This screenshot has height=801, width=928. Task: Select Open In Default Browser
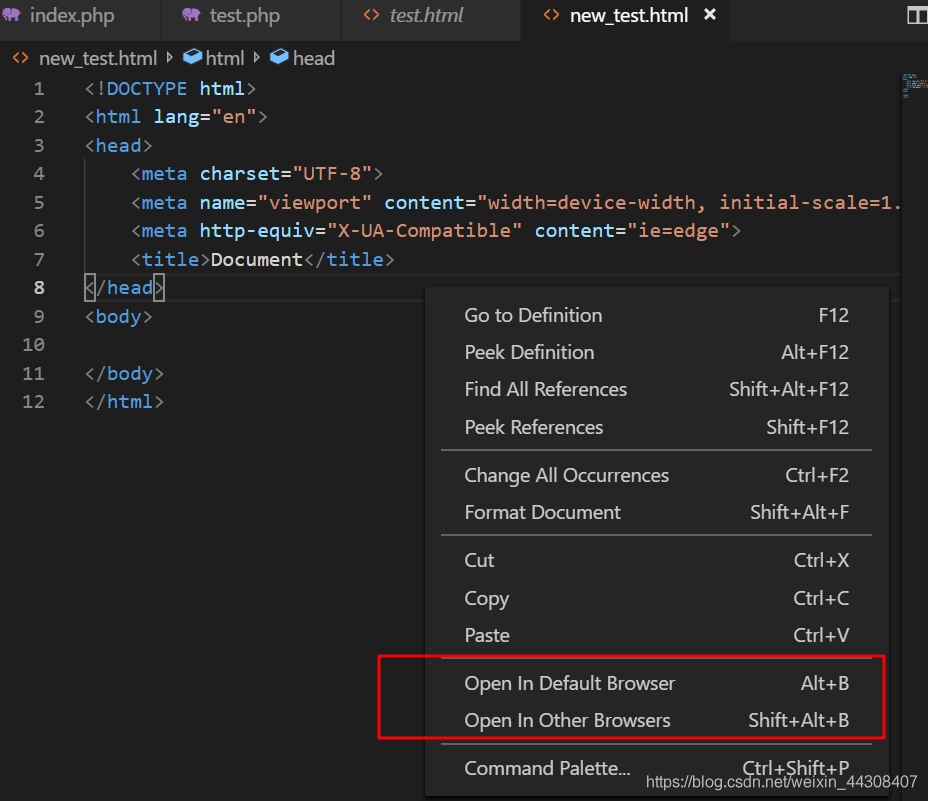pos(656,683)
